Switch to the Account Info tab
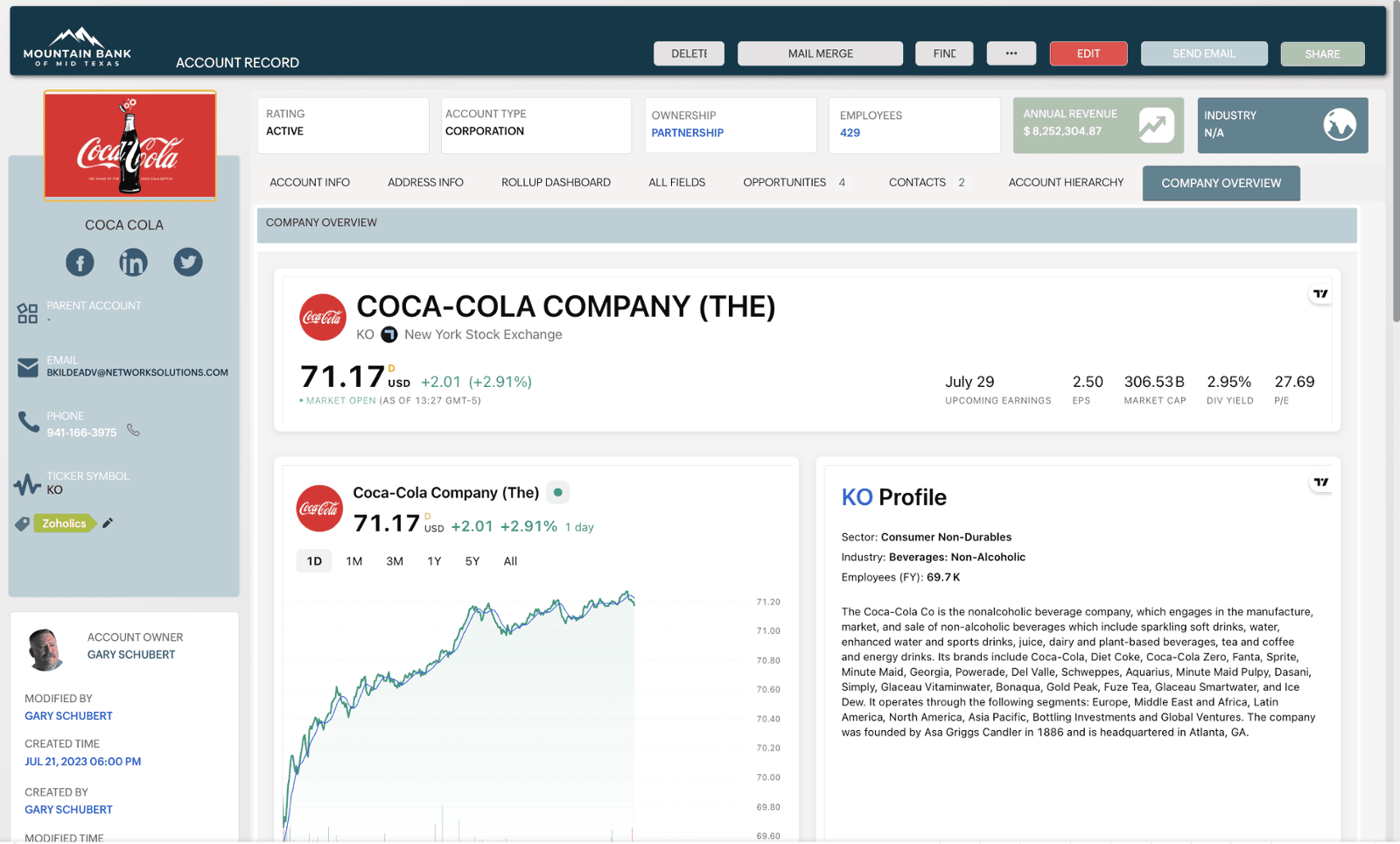This screenshot has height=844, width=1400. [310, 182]
